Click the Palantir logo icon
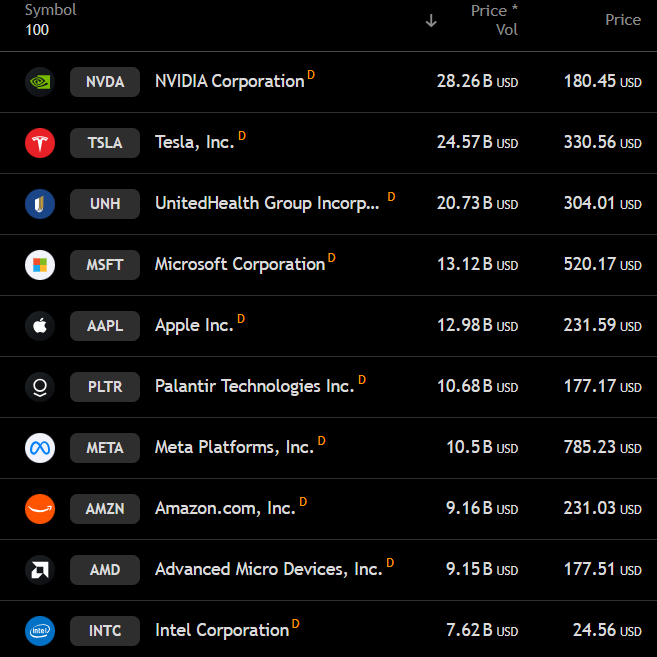Viewport: 657px width, 657px height. tap(40, 387)
